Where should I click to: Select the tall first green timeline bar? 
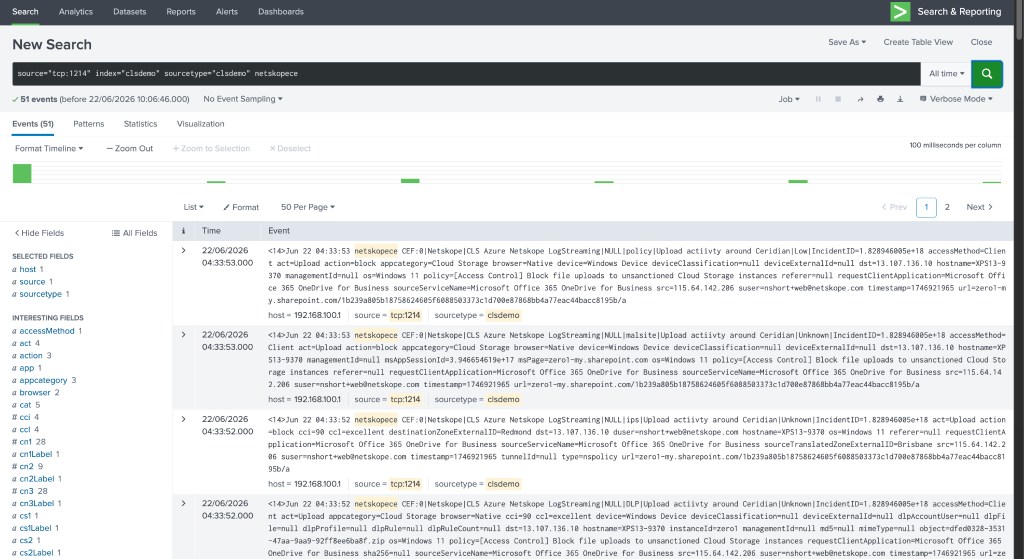[x=22, y=173]
